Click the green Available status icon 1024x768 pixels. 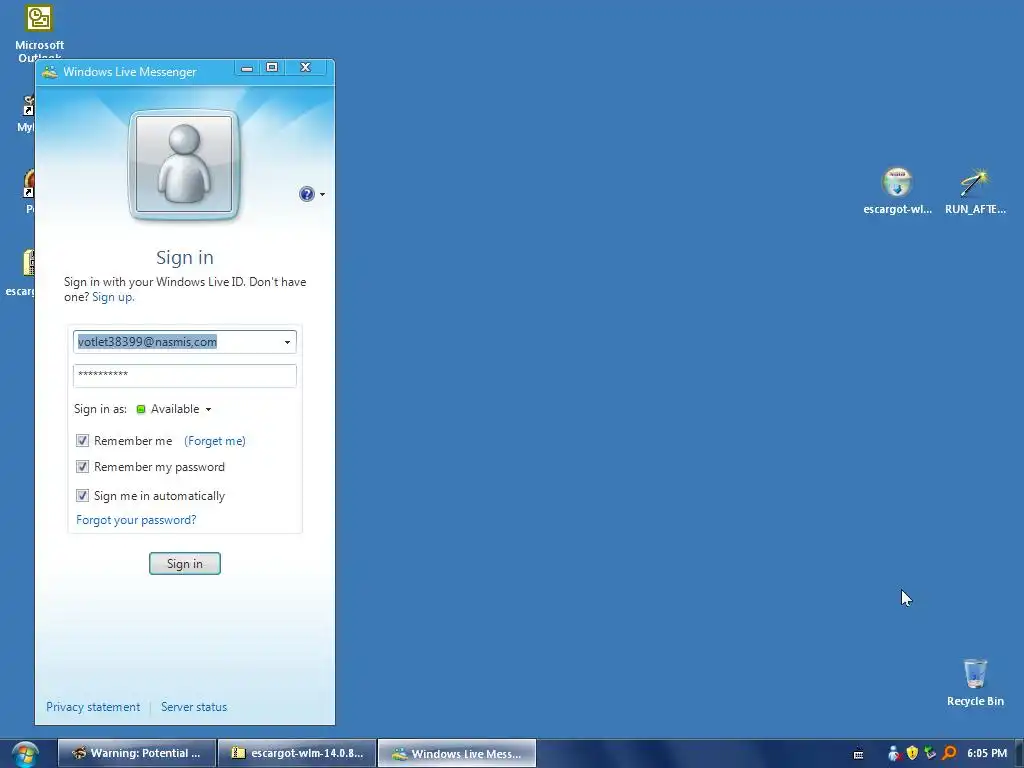[140, 409]
